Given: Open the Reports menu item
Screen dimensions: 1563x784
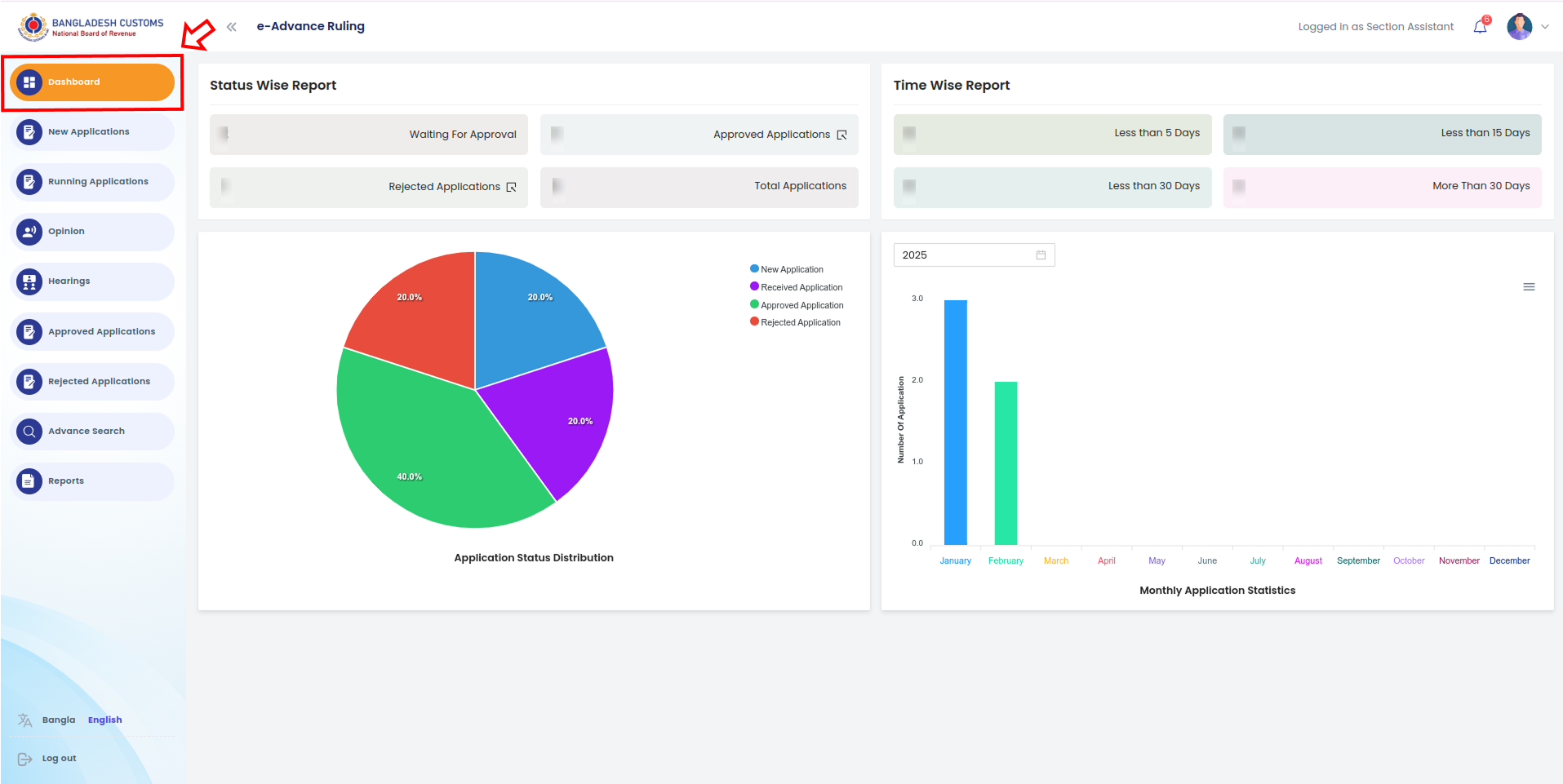Looking at the screenshot, I should pyautogui.click(x=92, y=481).
